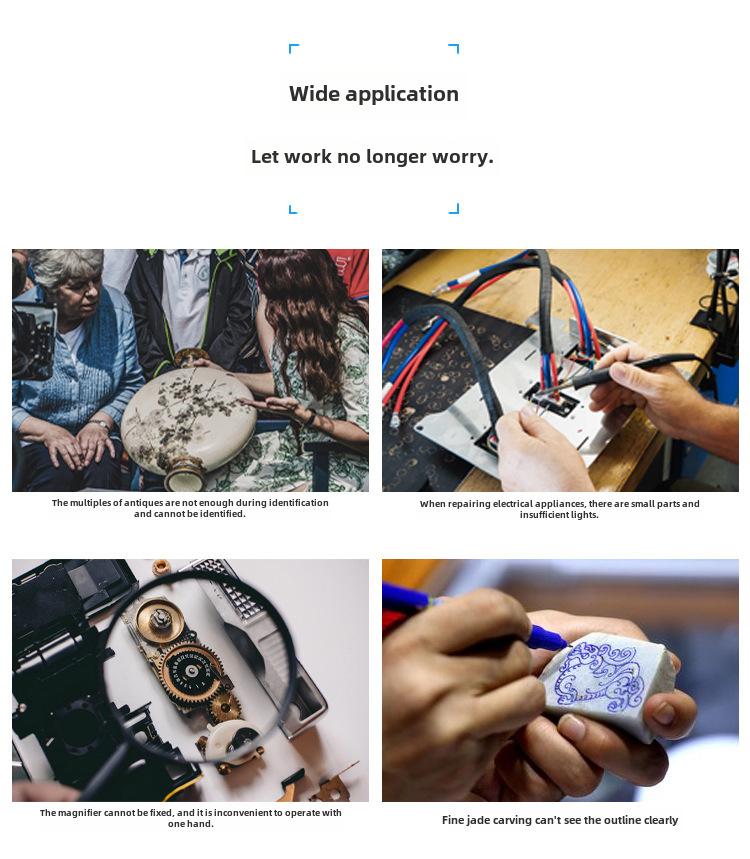Viewport: 750px width, 859px height.
Task: Click the top-right blue corner bracket
Action: coord(454,48)
